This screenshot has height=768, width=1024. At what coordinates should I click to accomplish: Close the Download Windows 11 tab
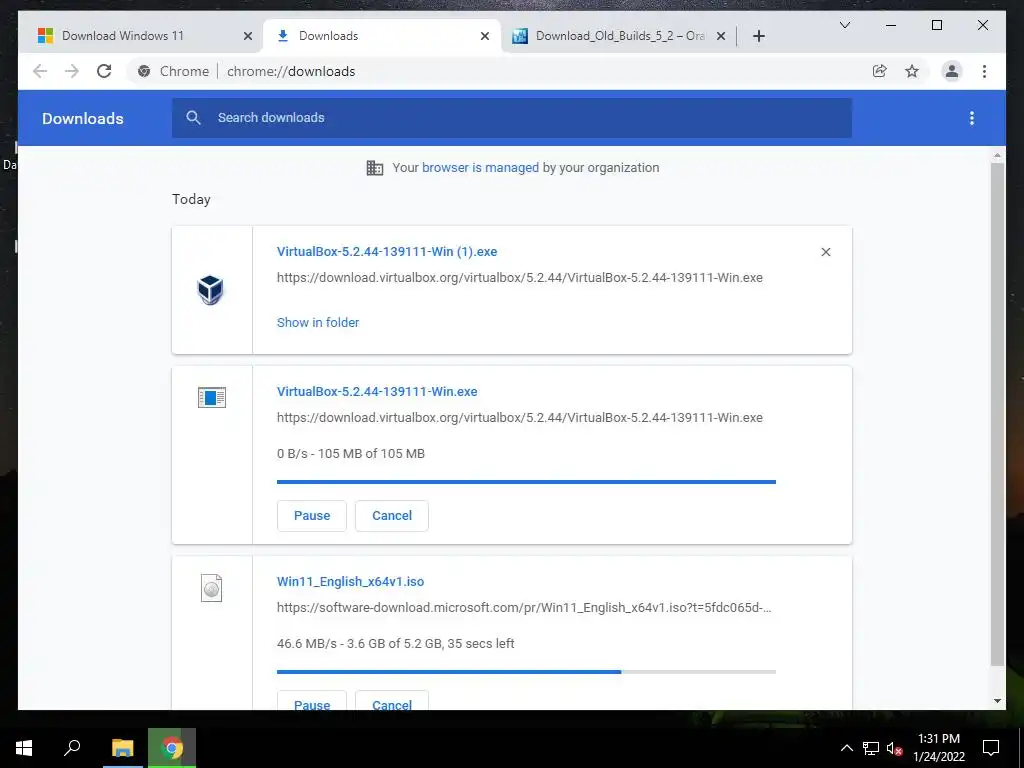click(248, 36)
